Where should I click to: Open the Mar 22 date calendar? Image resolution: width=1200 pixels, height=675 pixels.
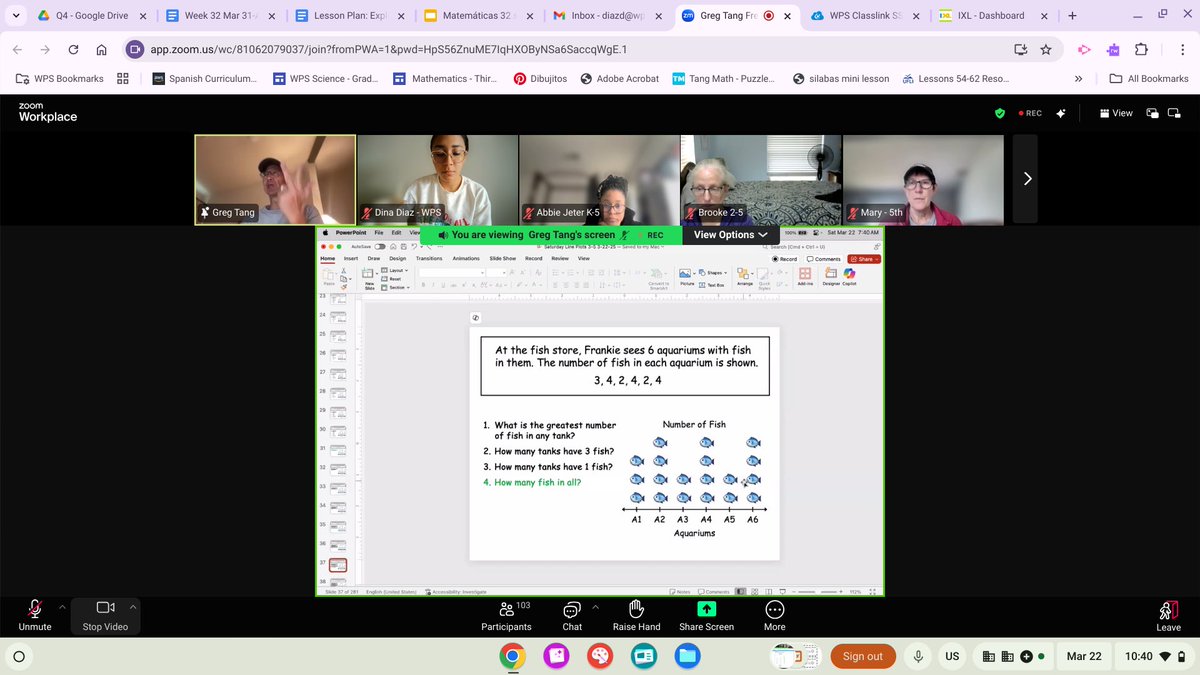pos(1084,656)
